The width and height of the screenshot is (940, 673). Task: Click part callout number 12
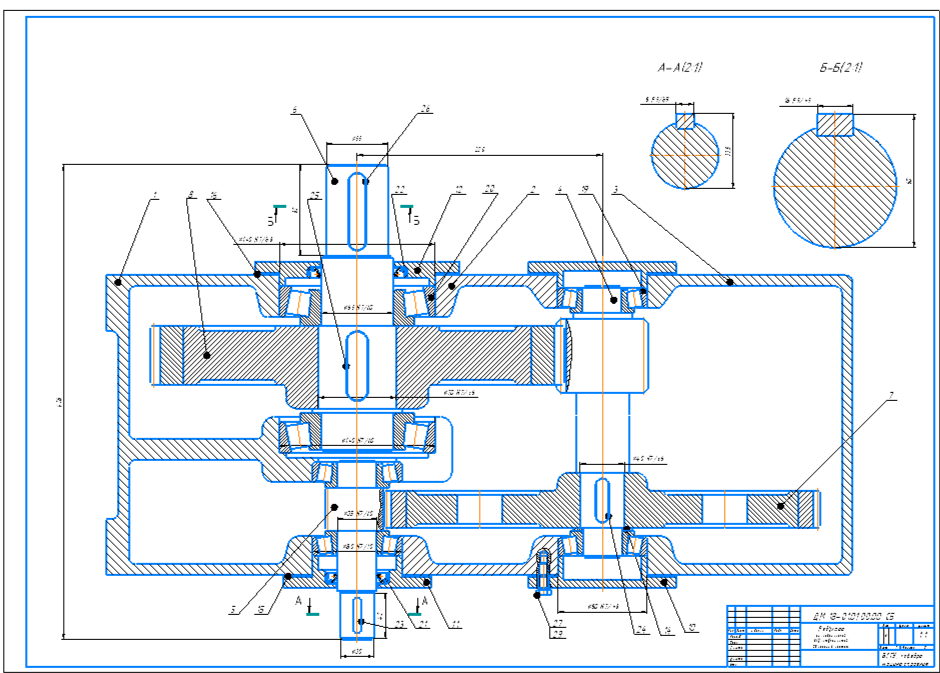coord(459,189)
